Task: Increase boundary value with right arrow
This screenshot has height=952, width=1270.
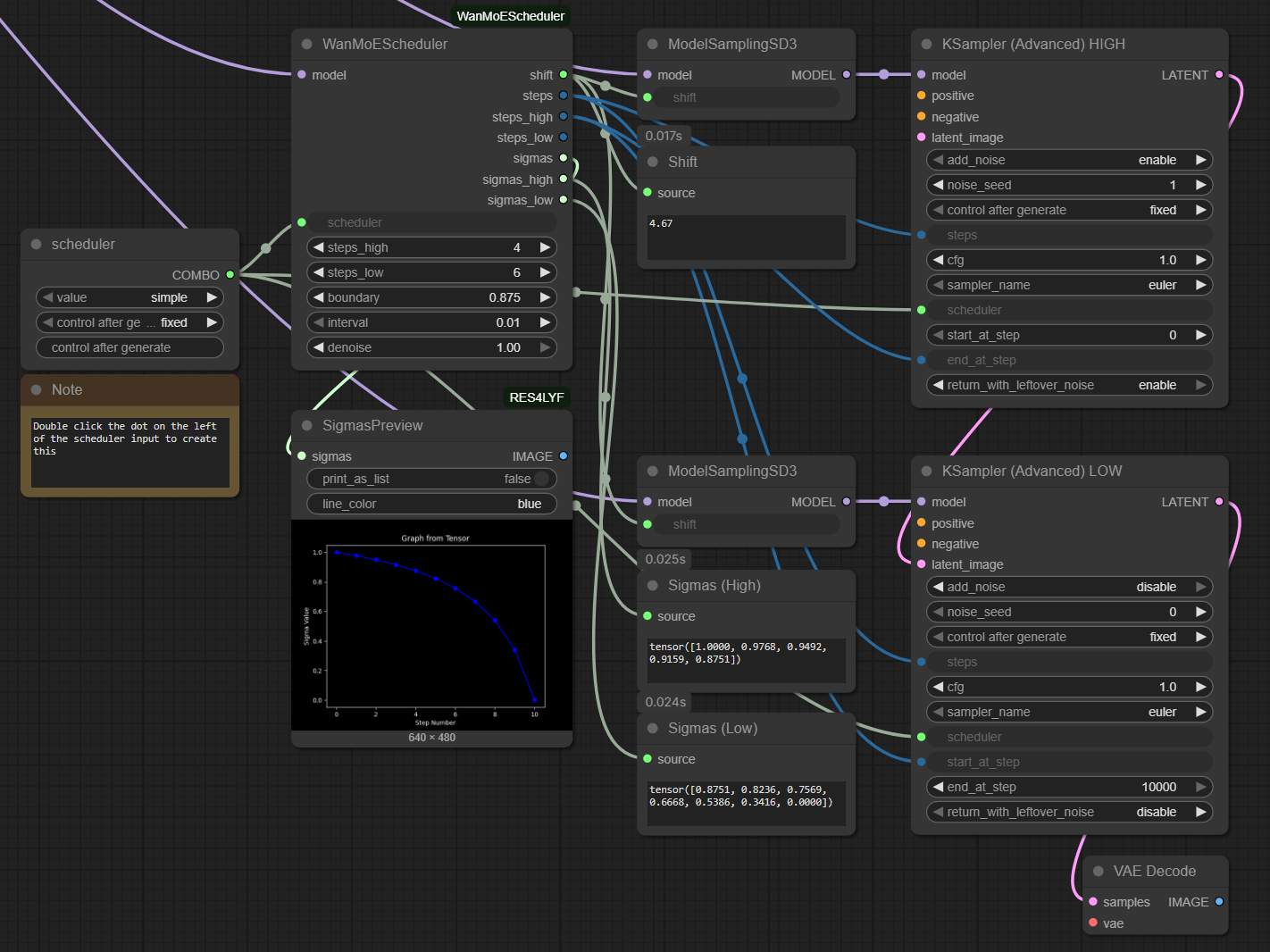Action: (545, 297)
